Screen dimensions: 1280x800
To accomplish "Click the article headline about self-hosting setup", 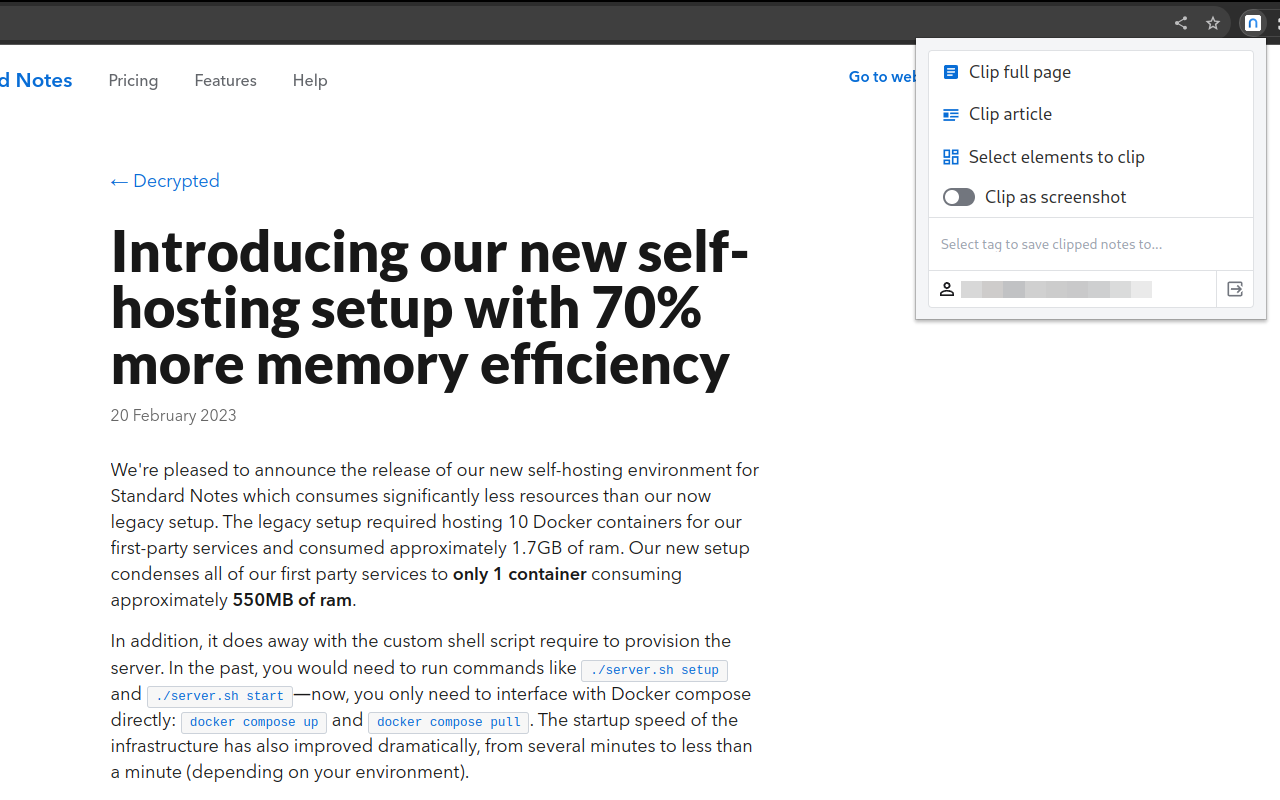I will 430,307.
